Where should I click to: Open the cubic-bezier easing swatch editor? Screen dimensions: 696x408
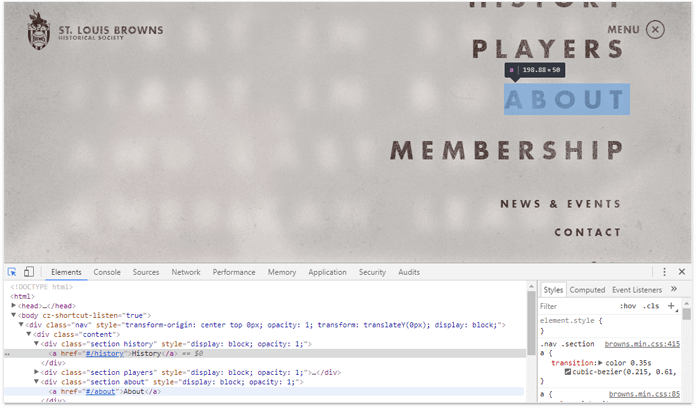click(567, 372)
